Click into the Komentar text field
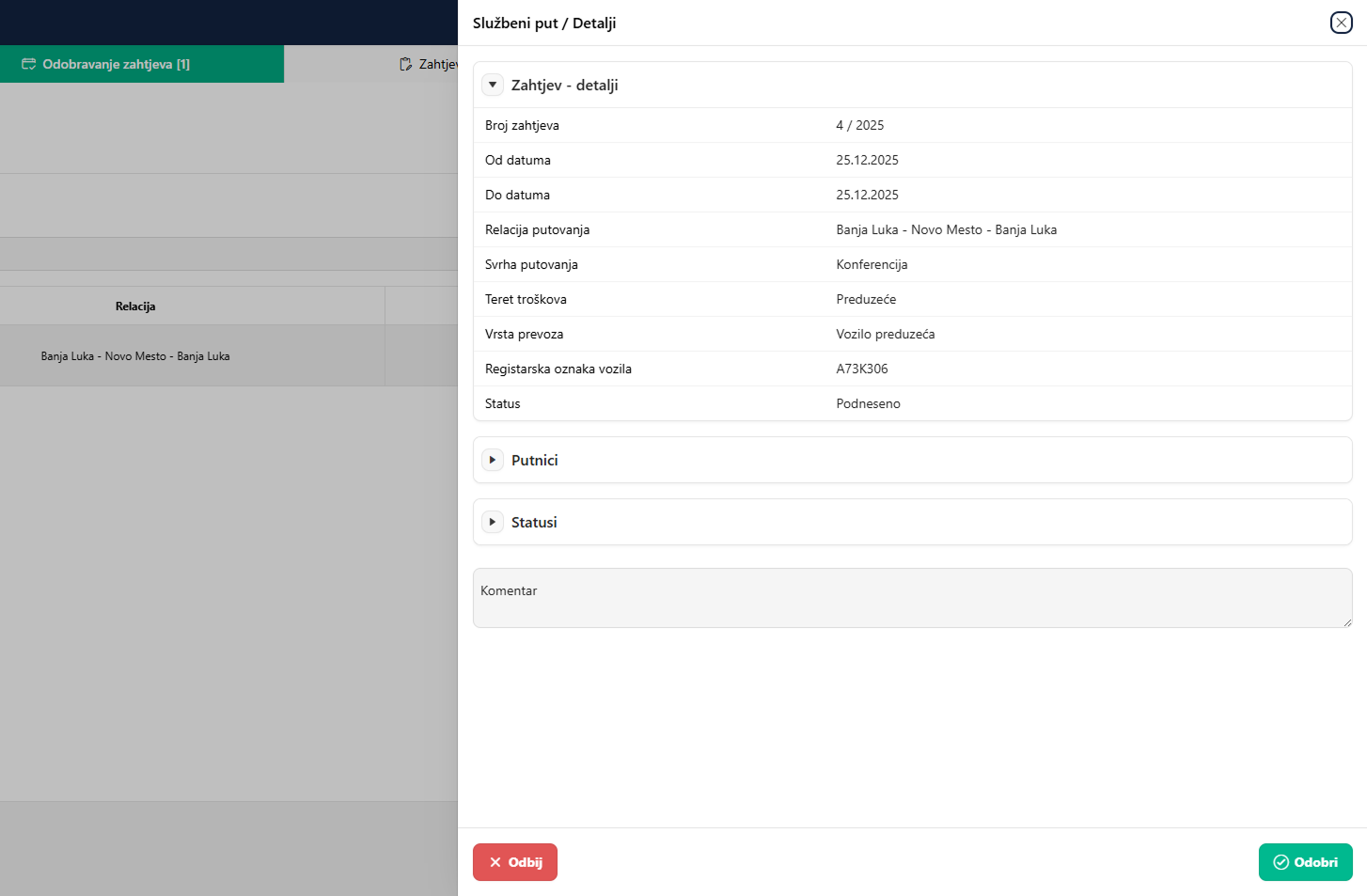This screenshot has width=1367, height=896. [910, 598]
